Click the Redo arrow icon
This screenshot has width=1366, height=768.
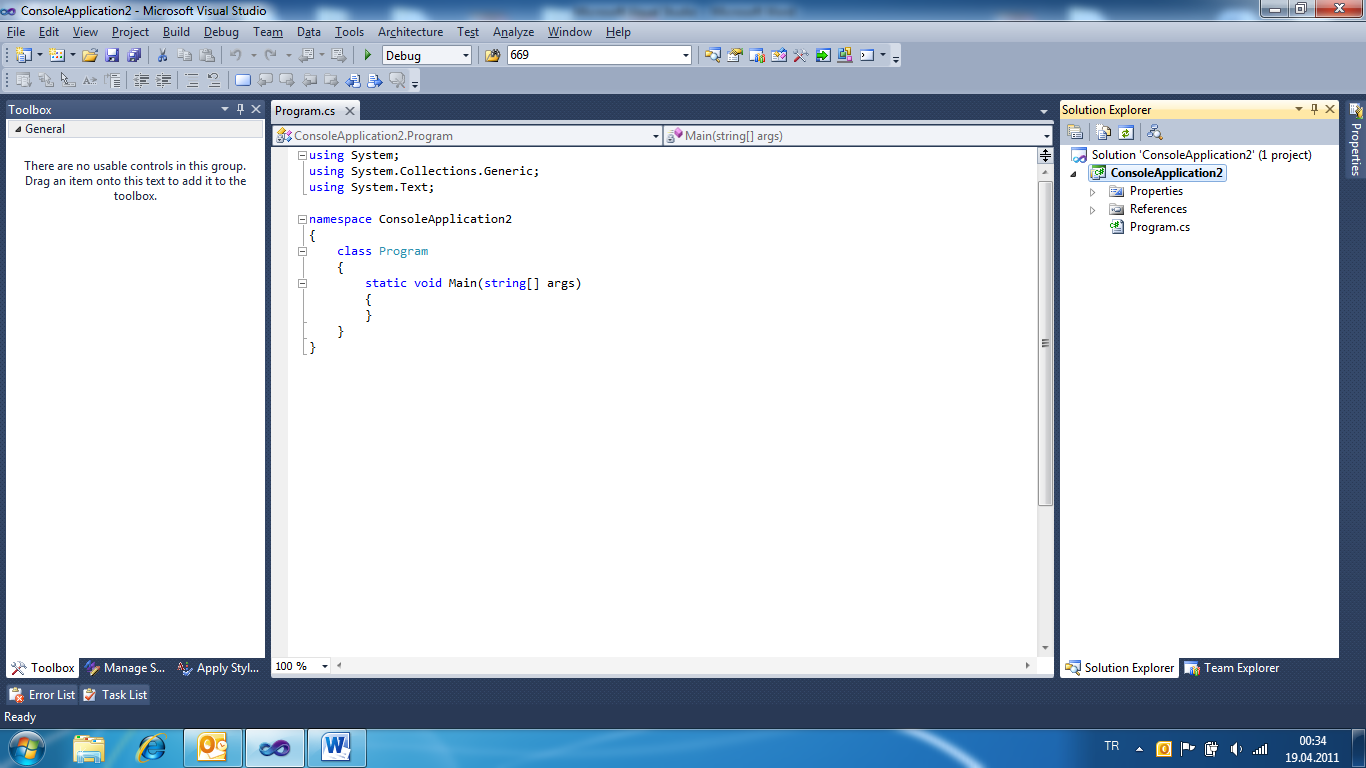tap(270, 56)
